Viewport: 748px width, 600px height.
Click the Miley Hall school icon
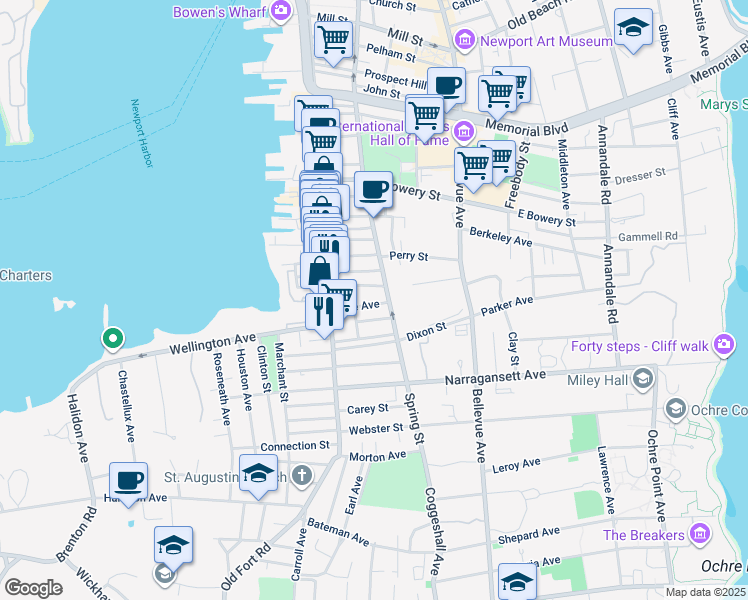pyautogui.click(x=641, y=377)
